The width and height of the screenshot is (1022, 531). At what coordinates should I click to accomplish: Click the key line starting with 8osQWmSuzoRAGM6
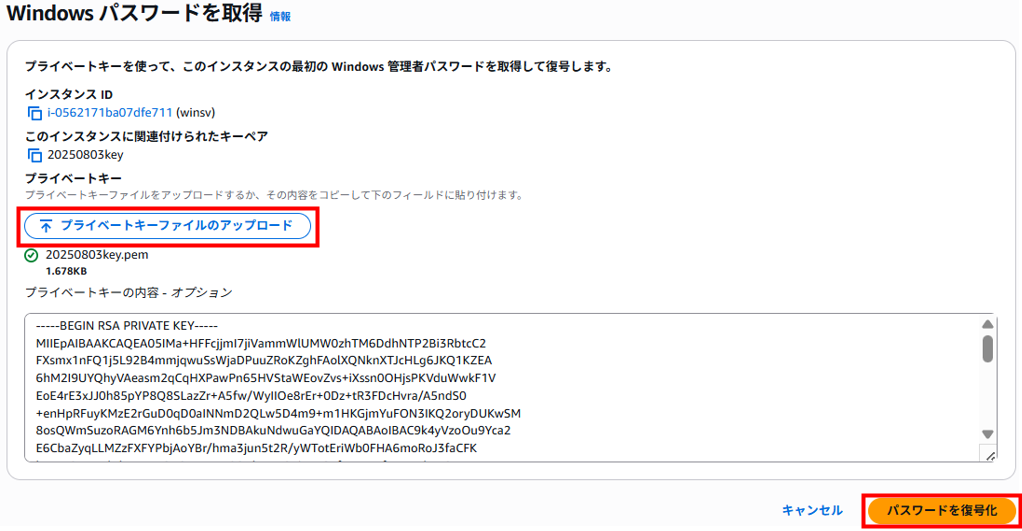click(273, 431)
